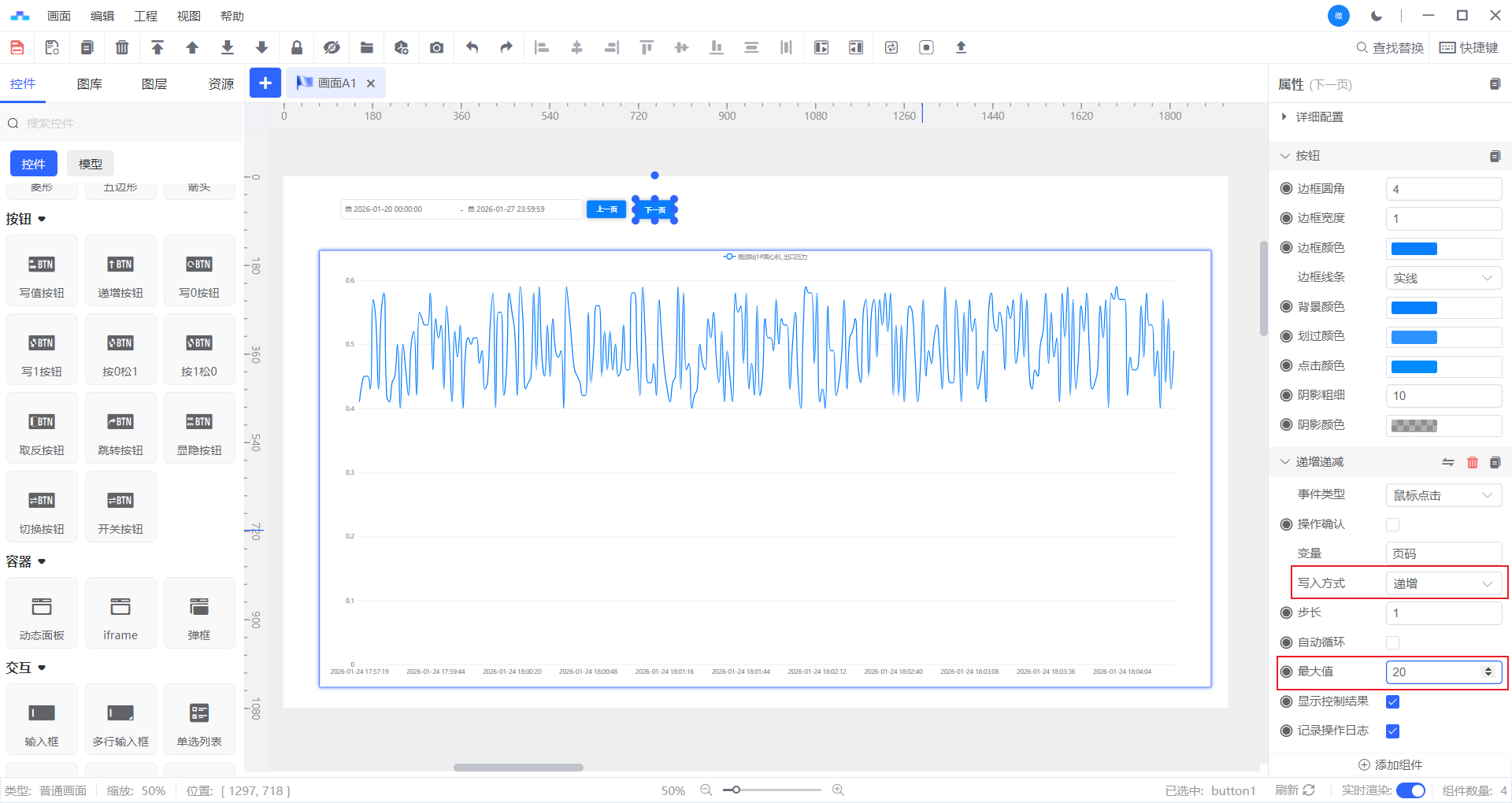The height and width of the screenshot is (803, 1512).
Task: Open the 写入方式 dropdown
Action: tap(1443, 583)
